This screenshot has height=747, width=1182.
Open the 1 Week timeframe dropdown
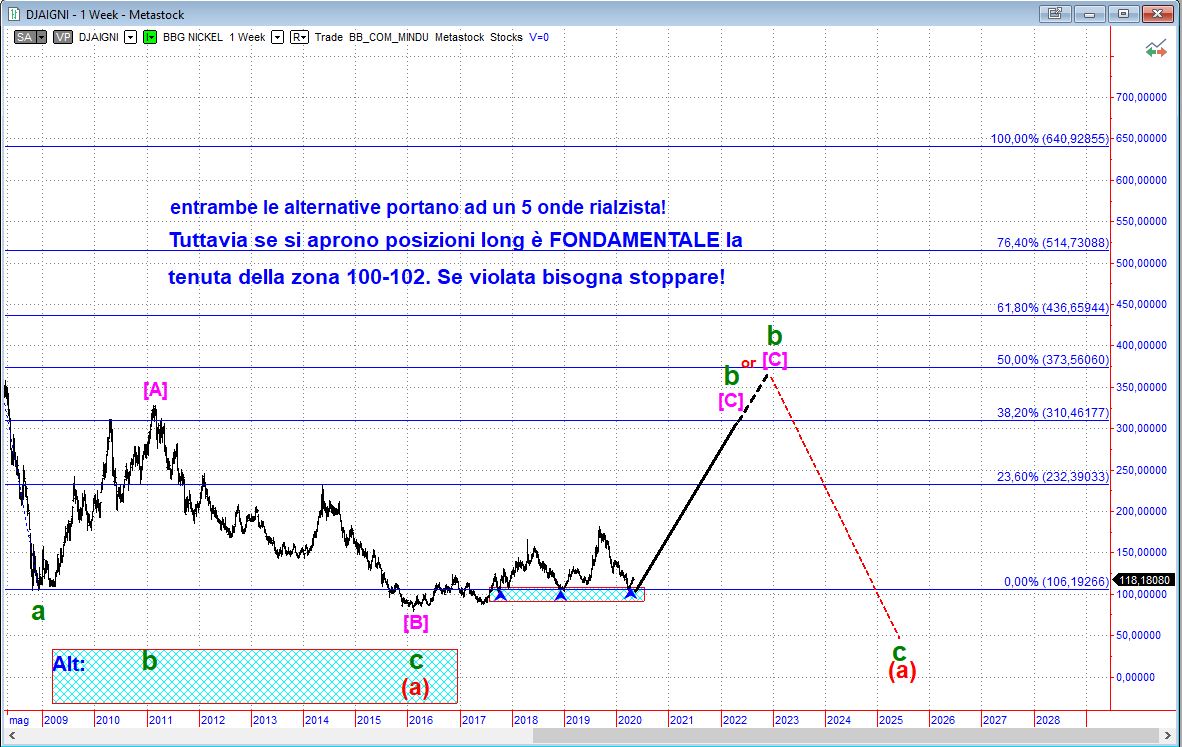coord(277,37)
